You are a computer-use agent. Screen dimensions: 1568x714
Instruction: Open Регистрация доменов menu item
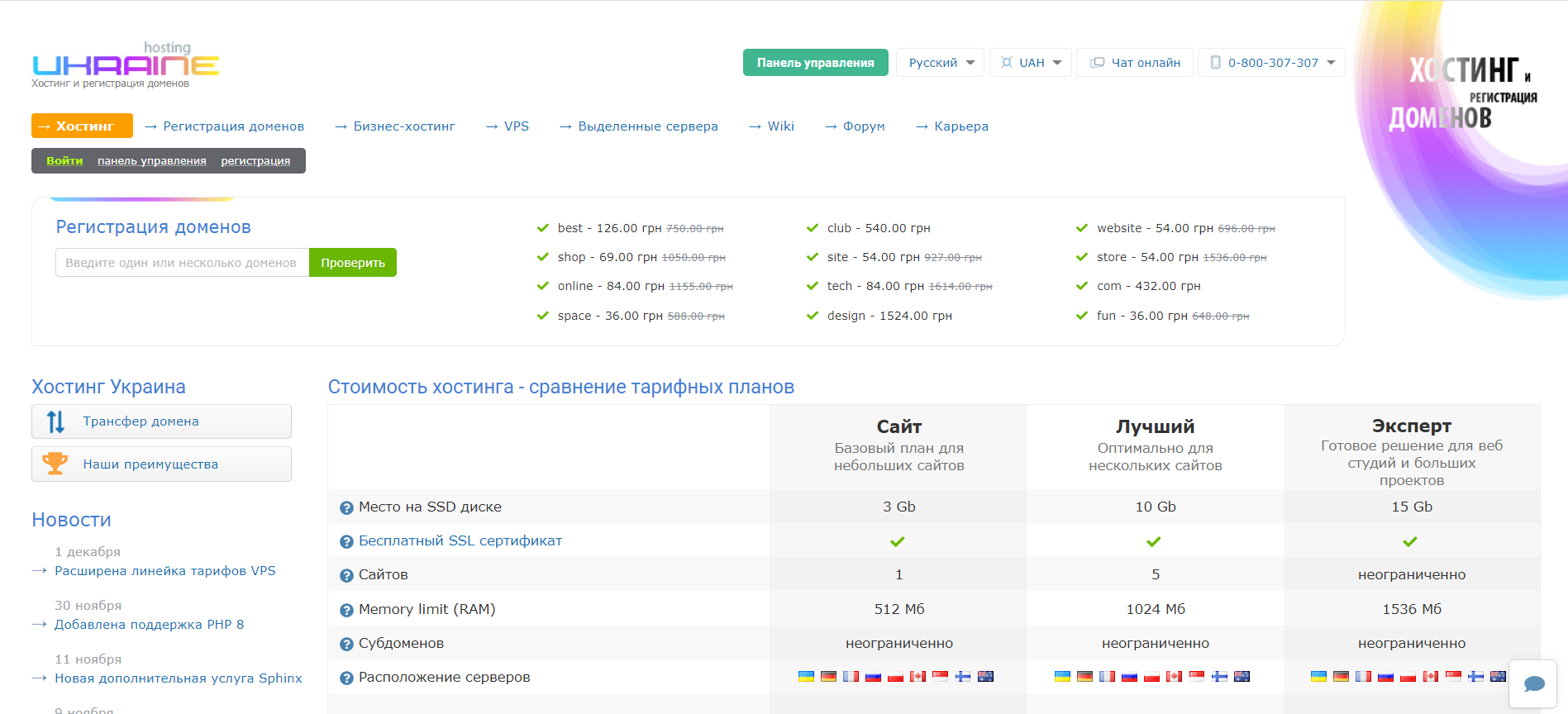(233, 126)
